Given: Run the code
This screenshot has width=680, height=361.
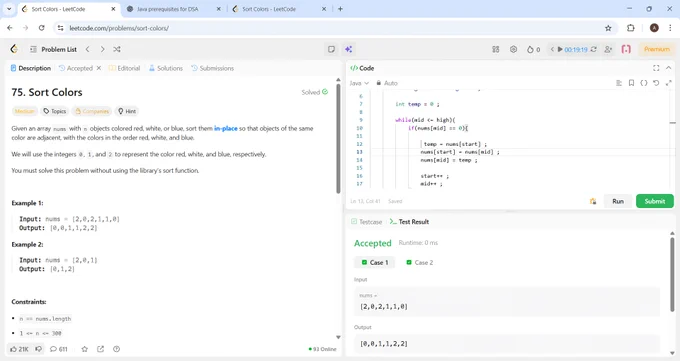Looking at the screenshot, I should click(618, 201).
